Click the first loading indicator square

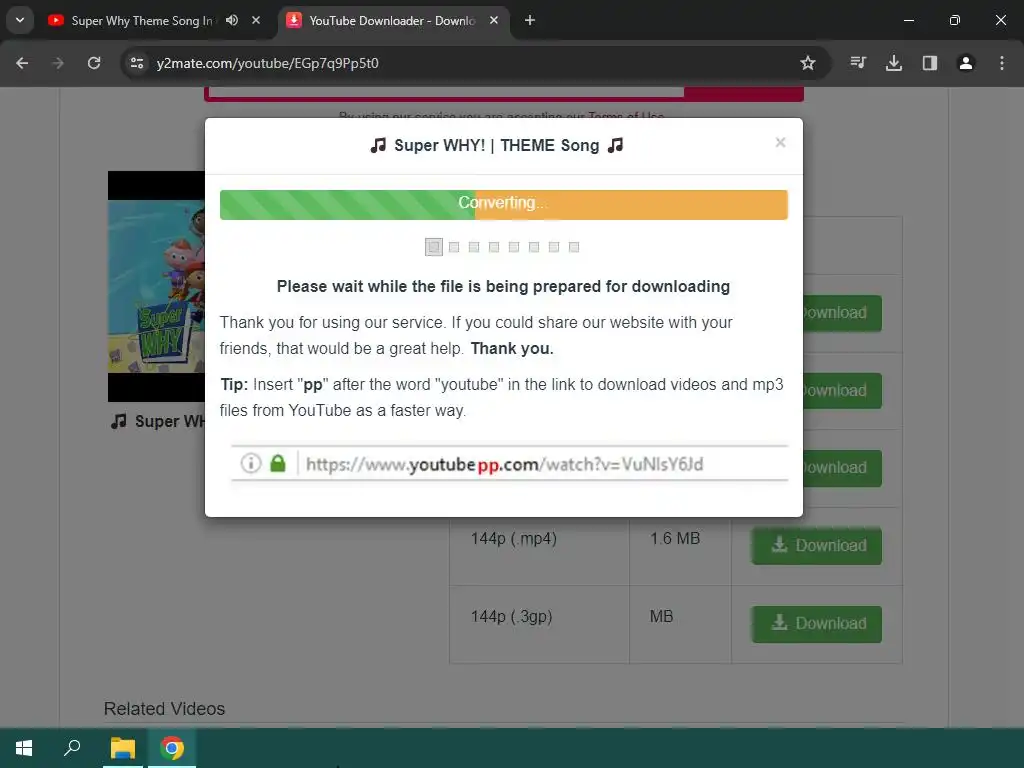pyautogui.click(x=434, y=247)
